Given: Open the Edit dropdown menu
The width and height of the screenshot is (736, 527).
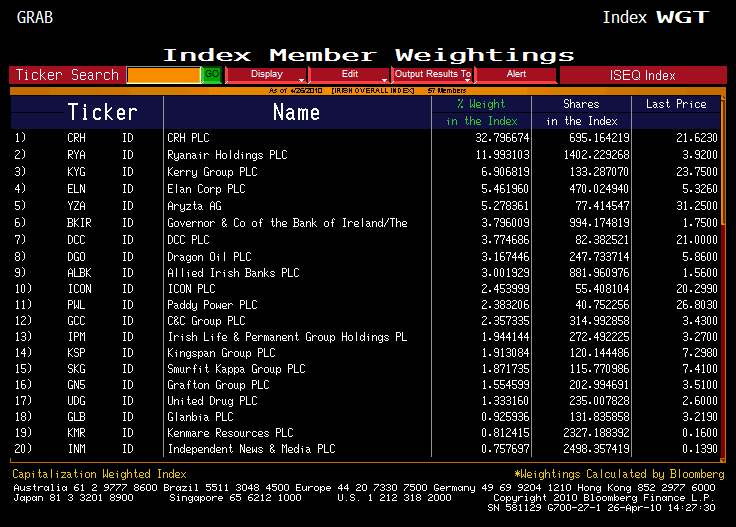Looking at the screenshot, I should pos(350,75).
